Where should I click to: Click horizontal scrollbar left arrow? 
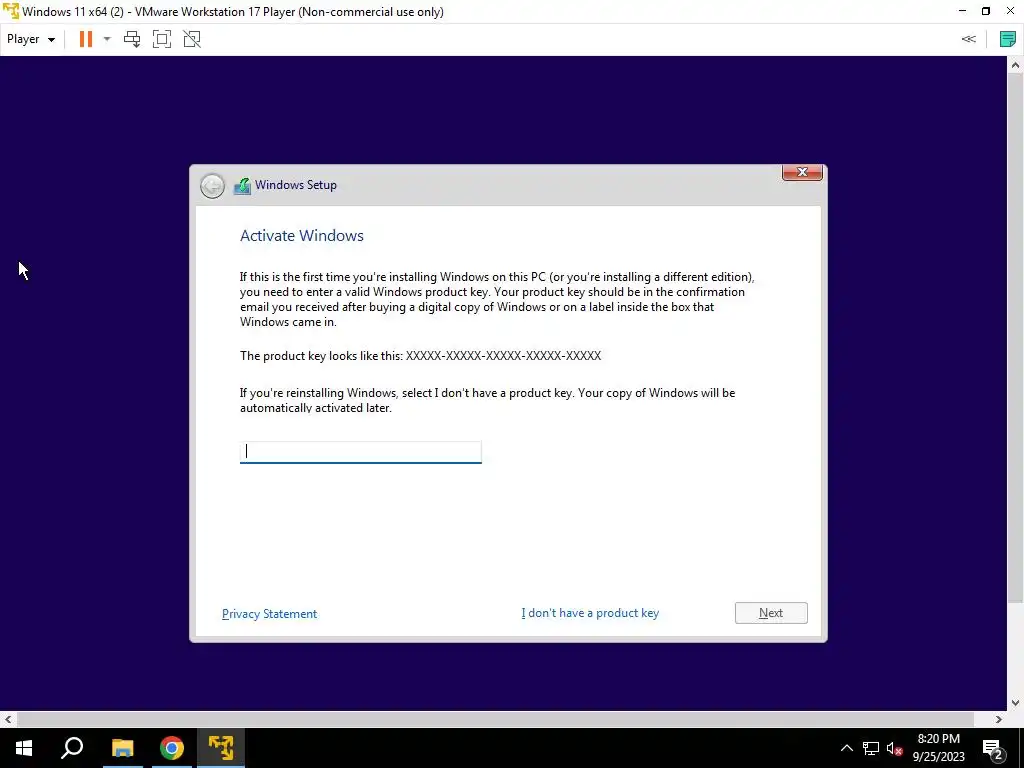[x=8, y=719]
